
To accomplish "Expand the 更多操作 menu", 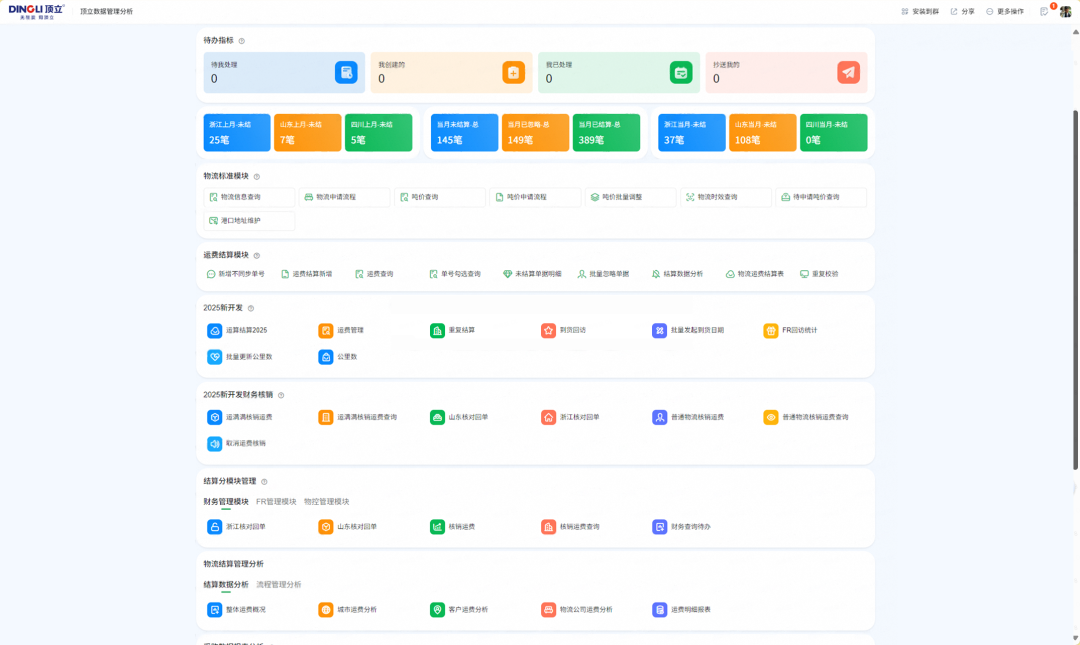I will click(x=1005, y=11).
